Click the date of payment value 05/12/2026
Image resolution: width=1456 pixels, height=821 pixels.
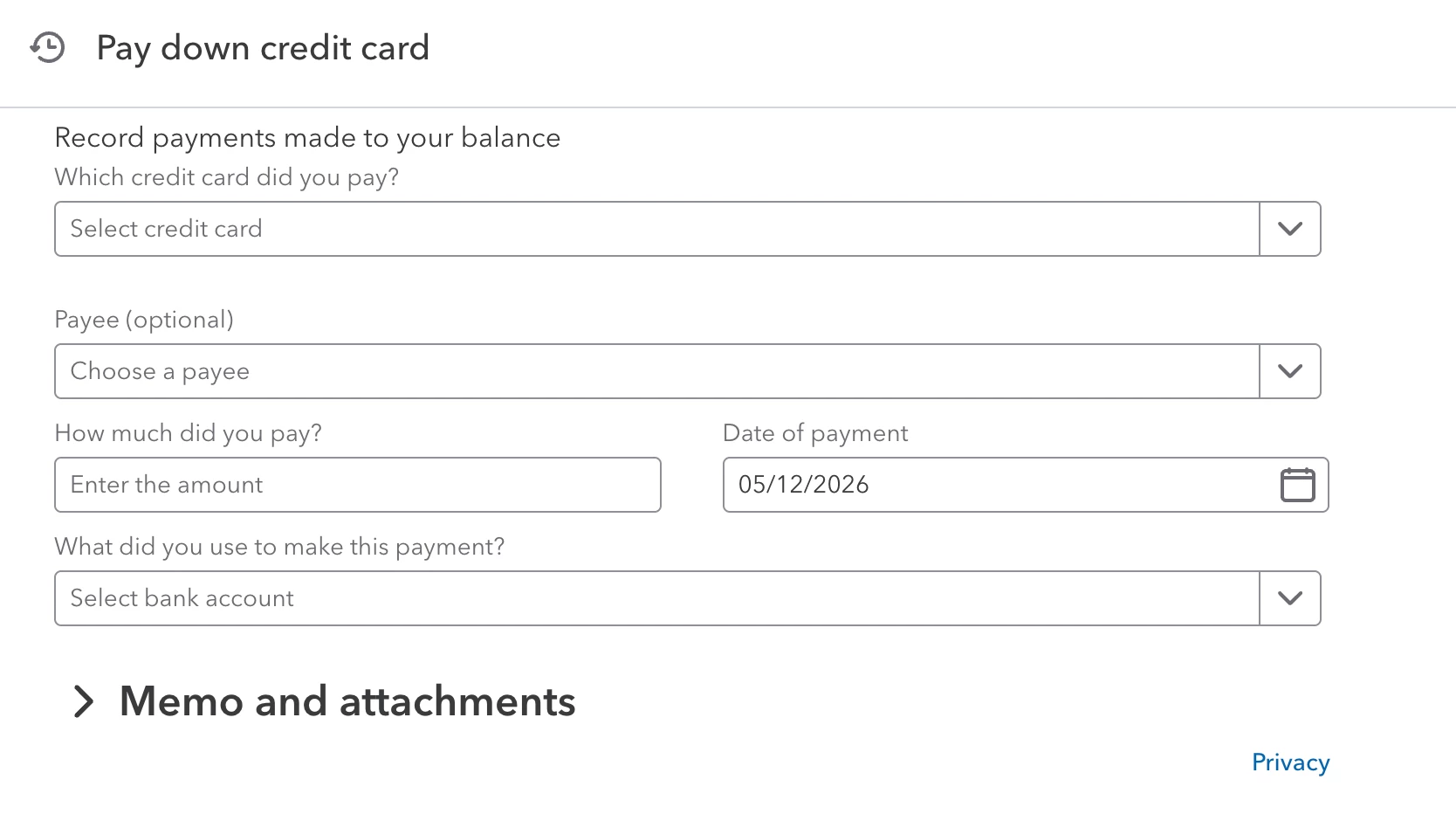[x=804, y=485]
